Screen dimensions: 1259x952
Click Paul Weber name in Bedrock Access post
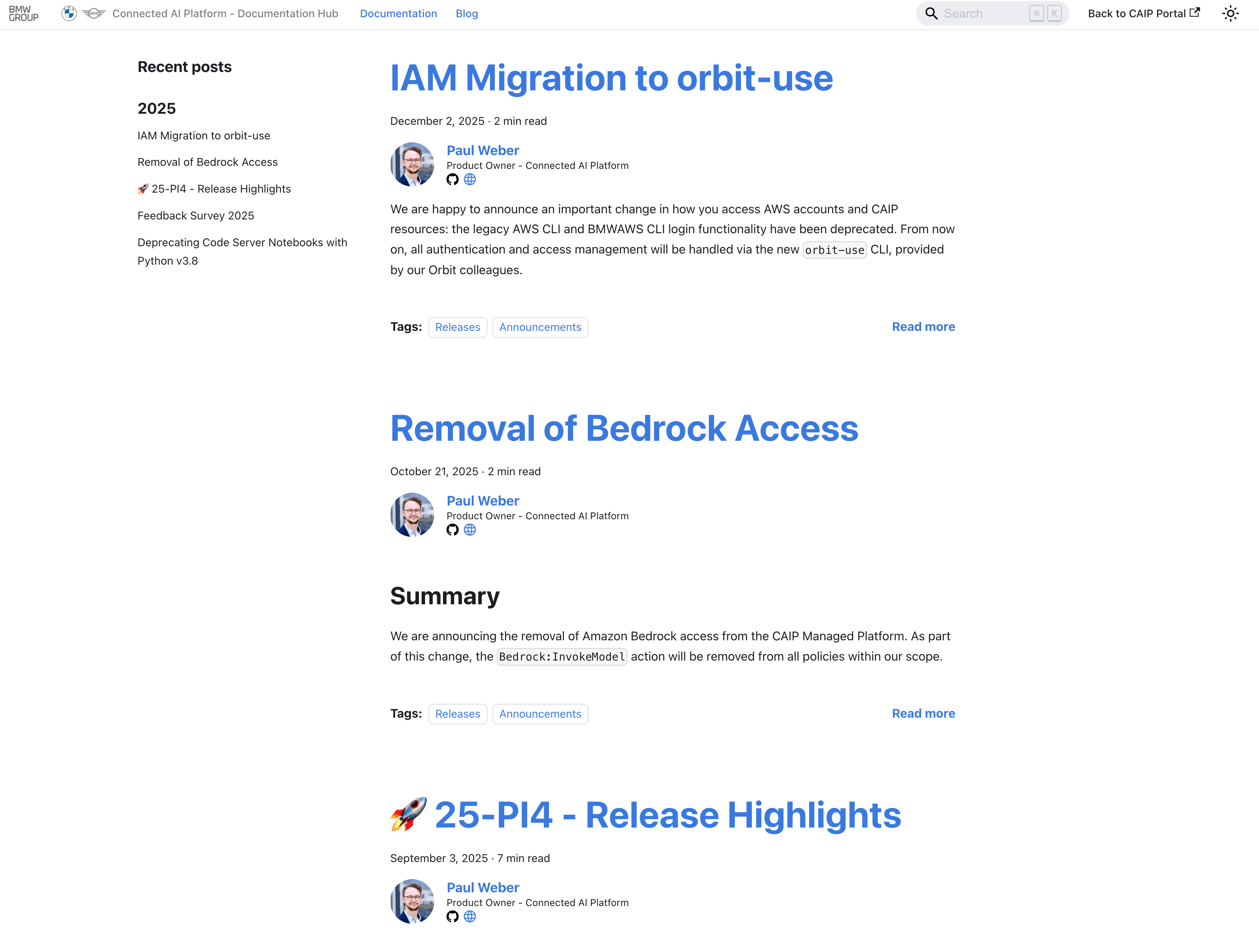(x=482, y=501)
